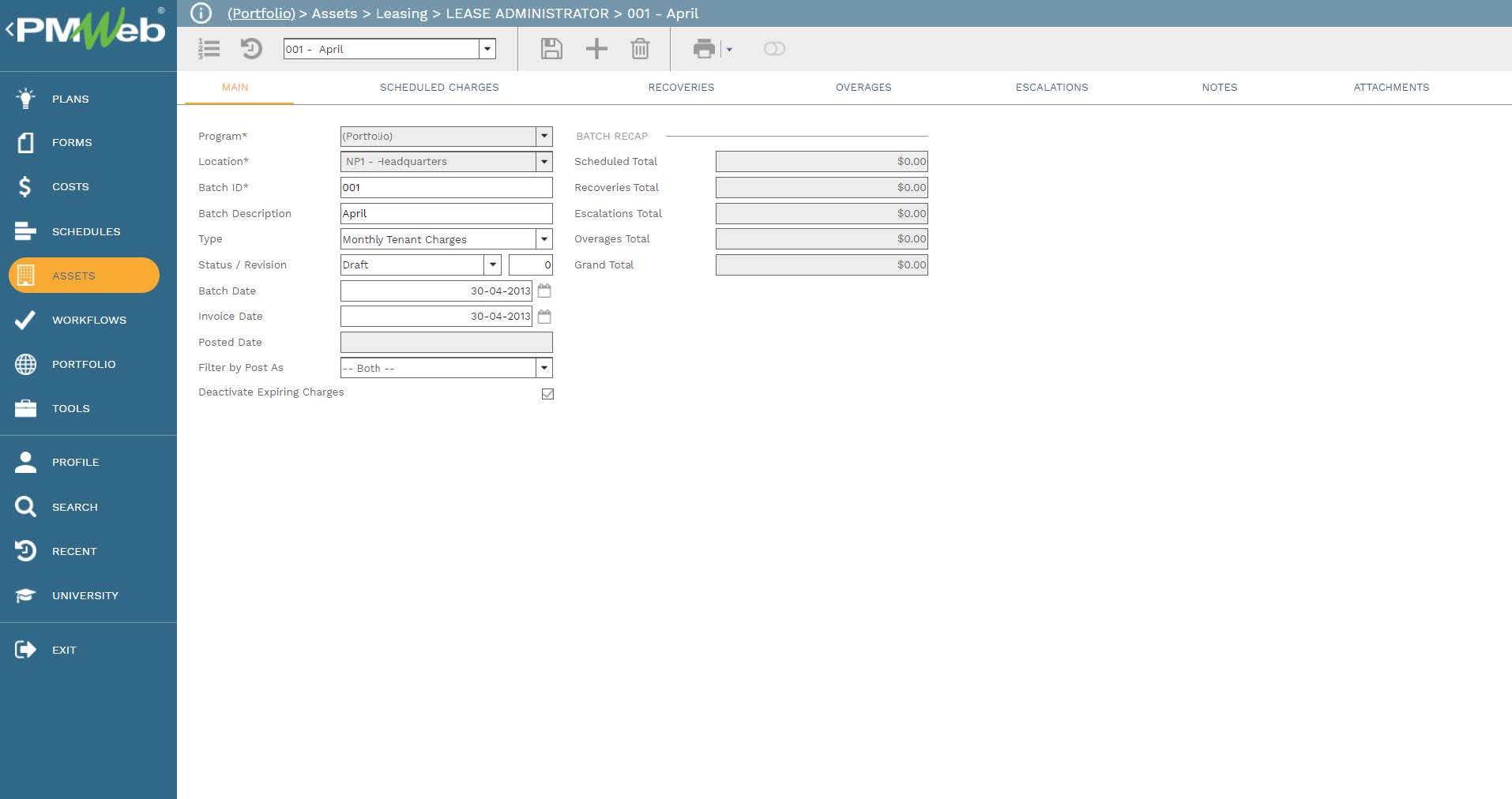
Task: Click the info icon in header
Action: pyautogui.click(x=201, y=13)
